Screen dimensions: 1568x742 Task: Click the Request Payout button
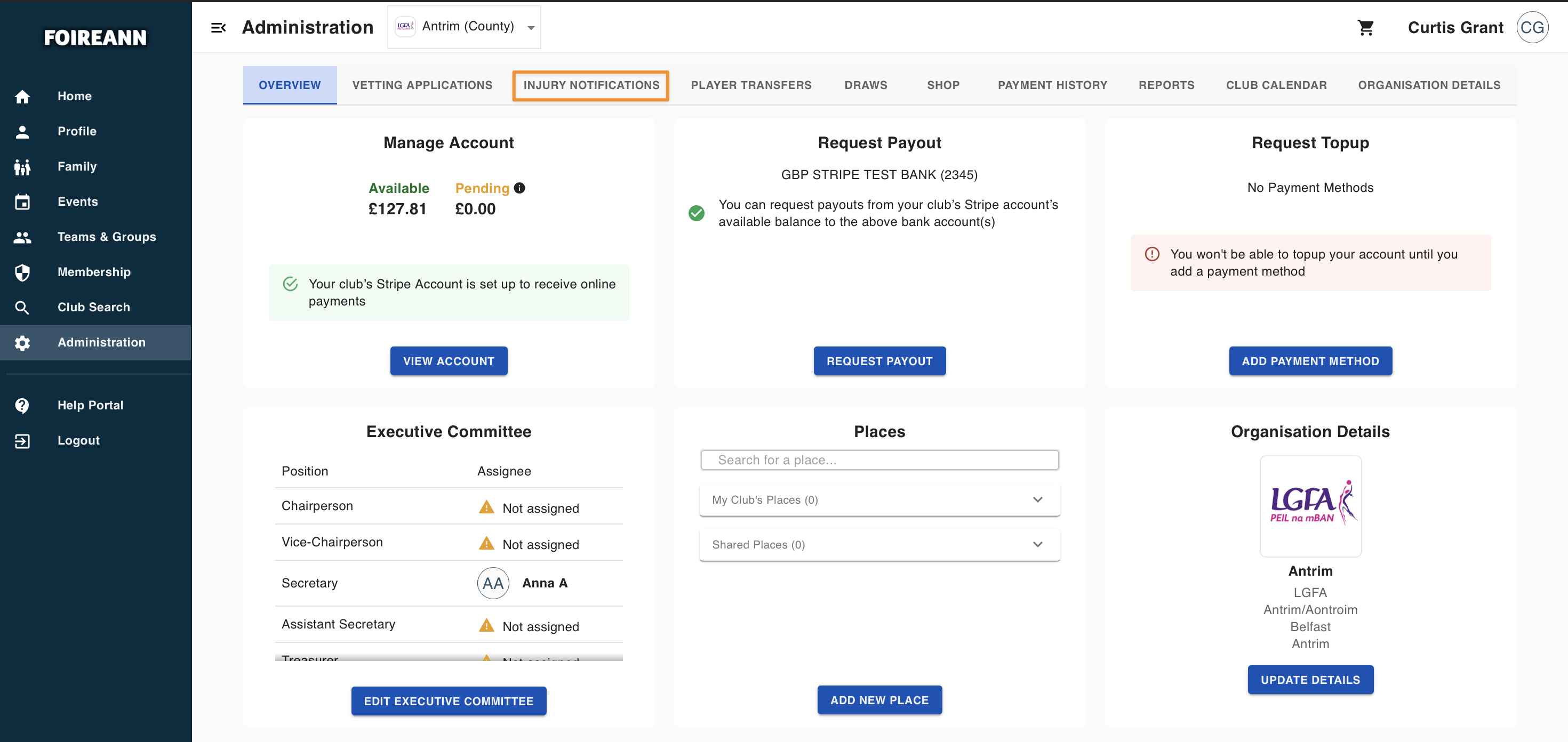coord(879,361)
